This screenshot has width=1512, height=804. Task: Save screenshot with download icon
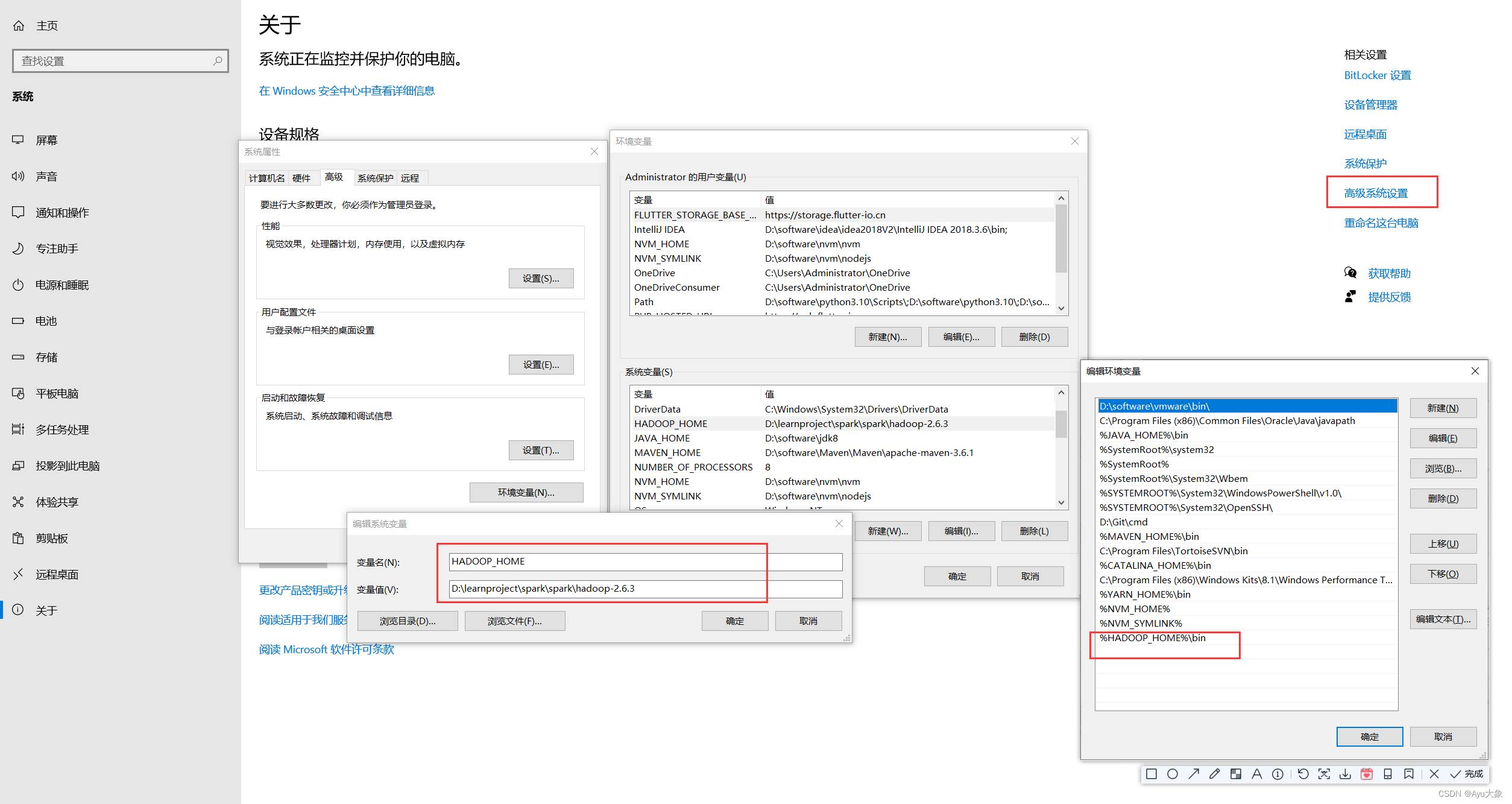[x=1345, y=774]
